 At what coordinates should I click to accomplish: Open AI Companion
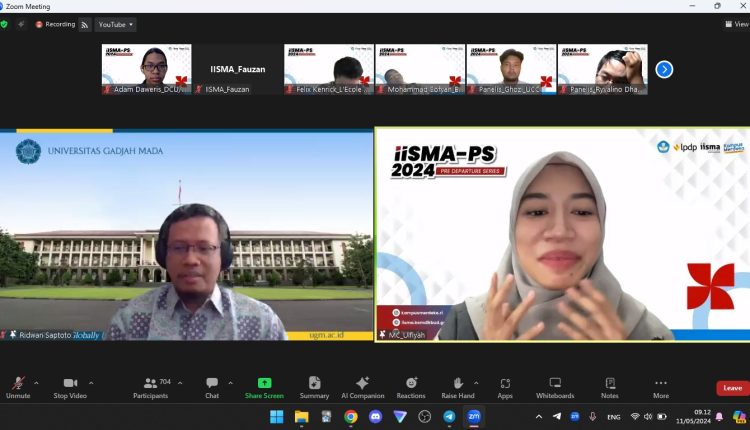click(363, 388)
